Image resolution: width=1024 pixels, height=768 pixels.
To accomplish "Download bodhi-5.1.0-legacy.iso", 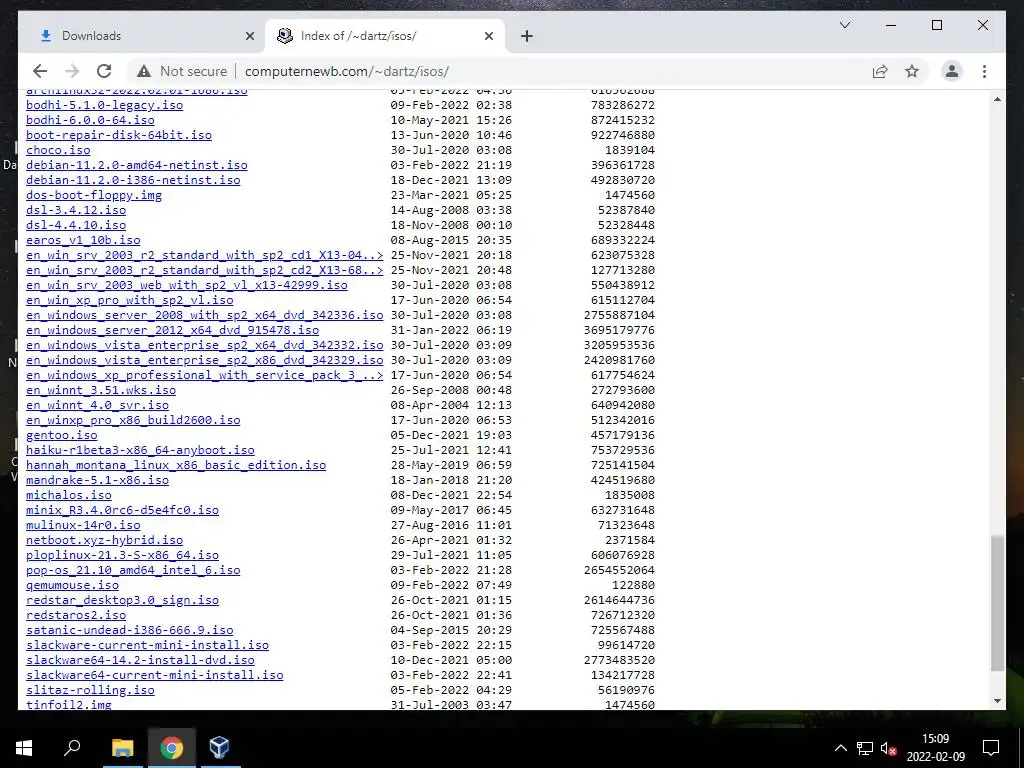I will coord(104,105).
